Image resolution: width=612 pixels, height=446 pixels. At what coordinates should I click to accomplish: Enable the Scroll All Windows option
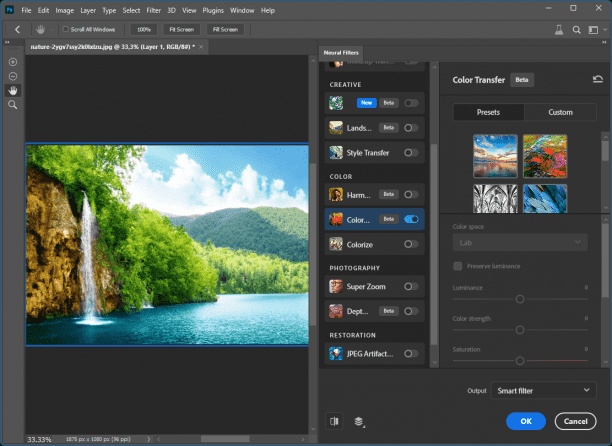(x=64, y=30)
